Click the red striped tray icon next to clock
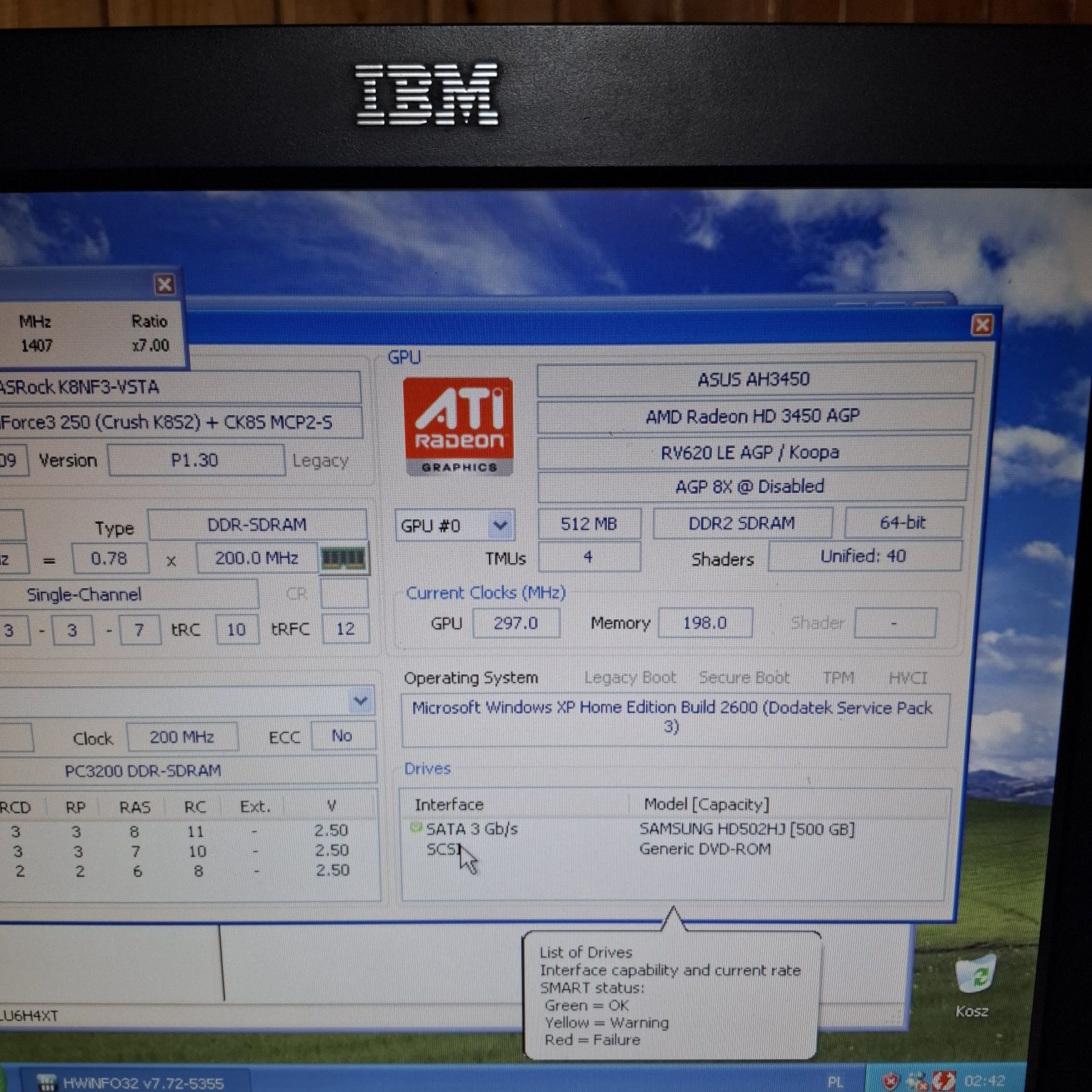The width and height of the screenshot is (1092, 1092). 943,1081
